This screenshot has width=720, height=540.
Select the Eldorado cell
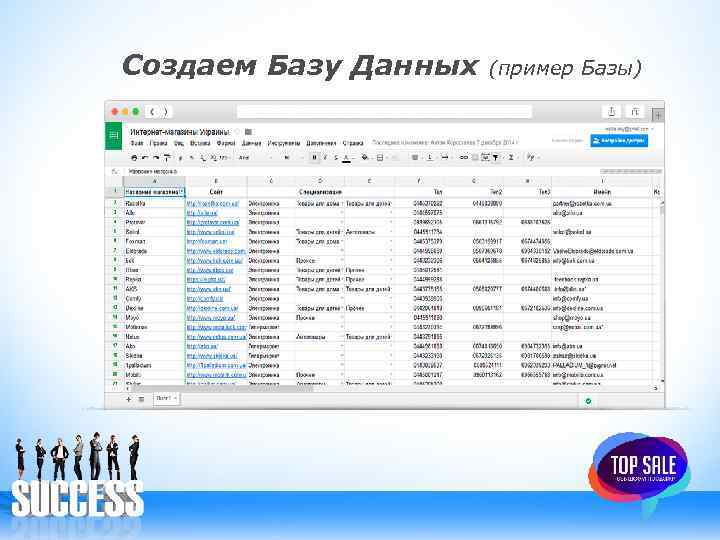pos(154,251)
